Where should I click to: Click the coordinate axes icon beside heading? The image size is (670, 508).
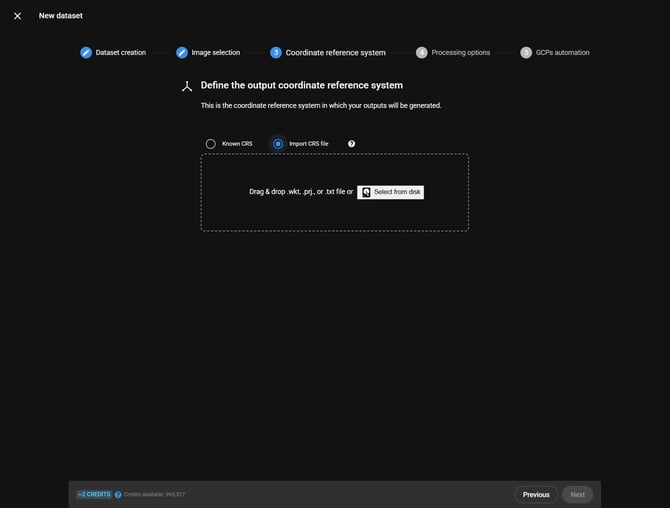point(187,86)
